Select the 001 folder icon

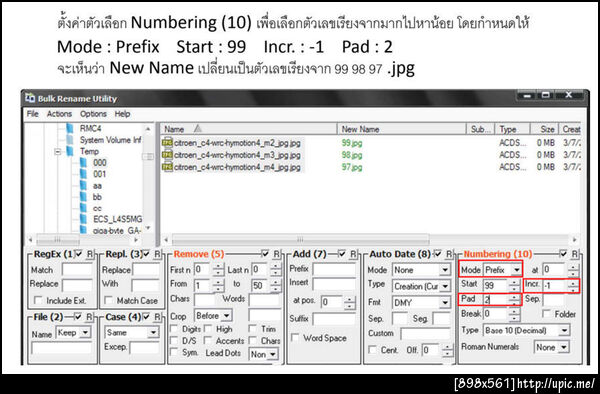coord(83,174)
